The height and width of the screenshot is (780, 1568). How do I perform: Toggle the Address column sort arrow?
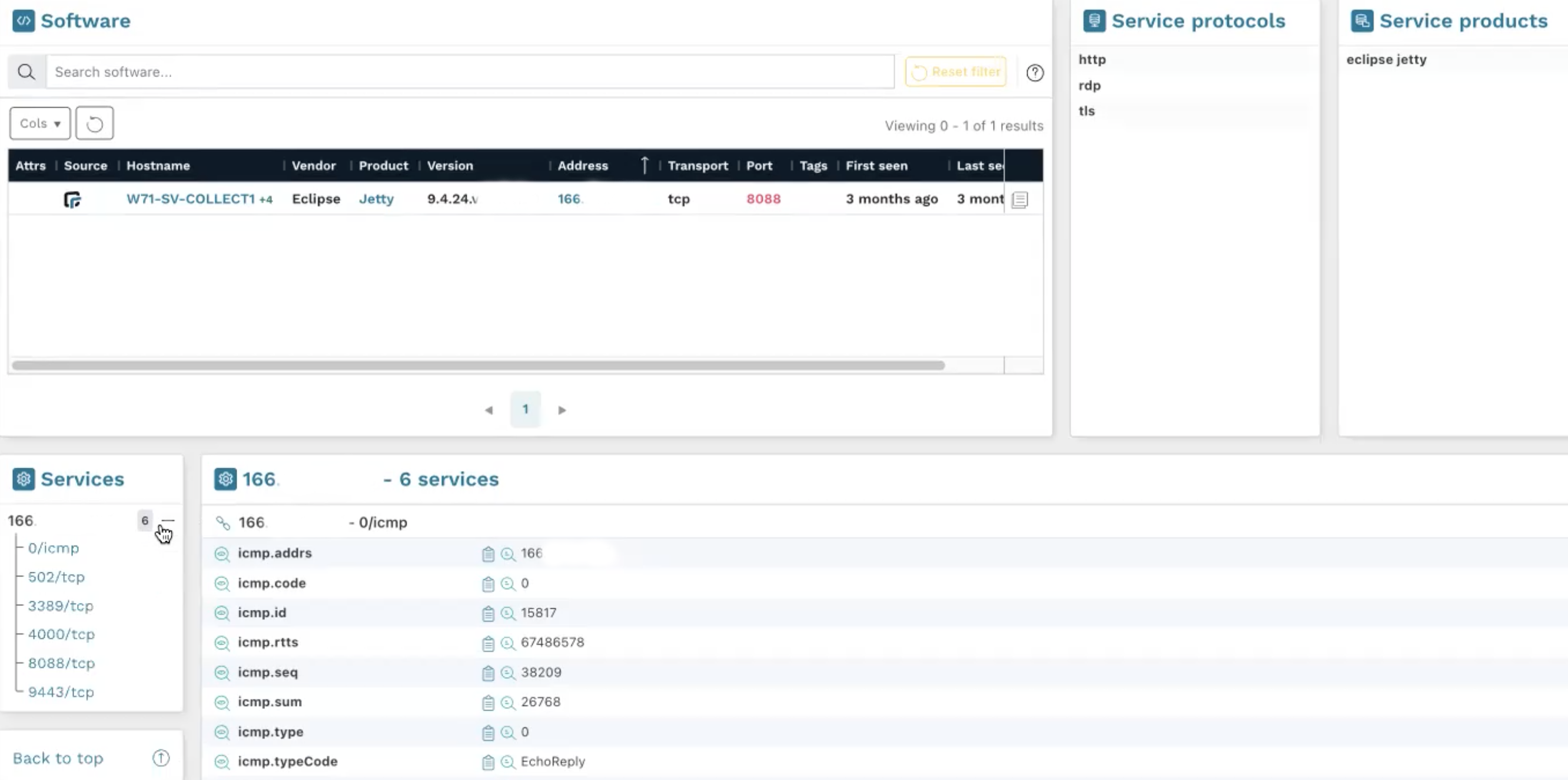(x=644, y=165)
